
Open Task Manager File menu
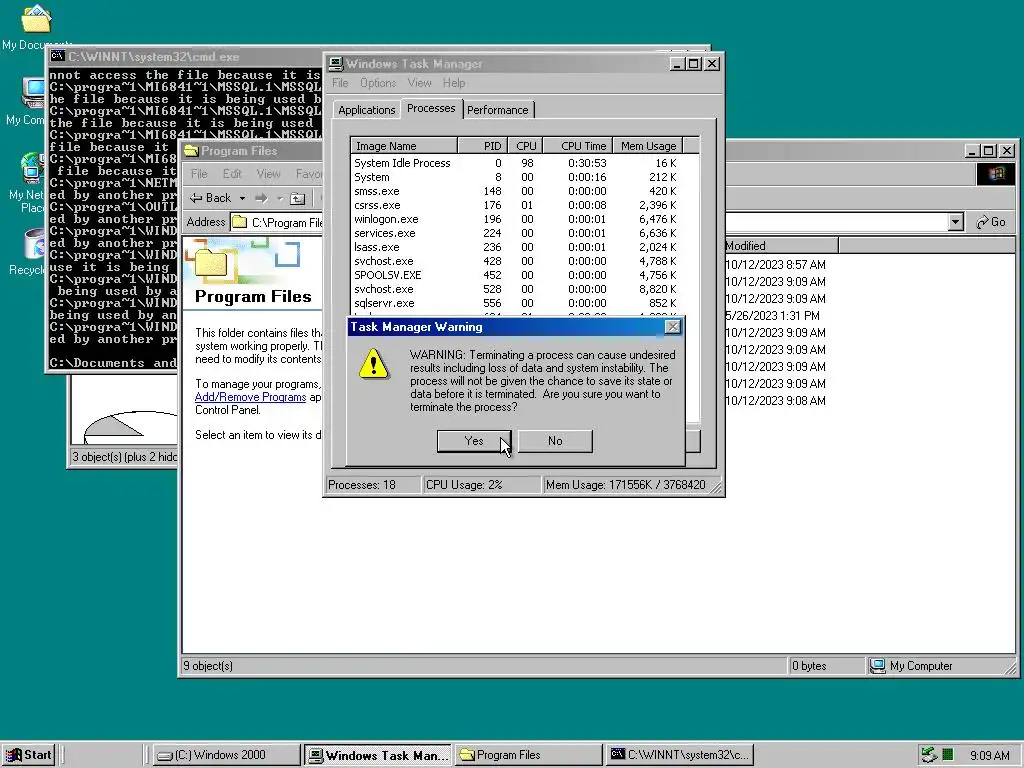[340, 83]
